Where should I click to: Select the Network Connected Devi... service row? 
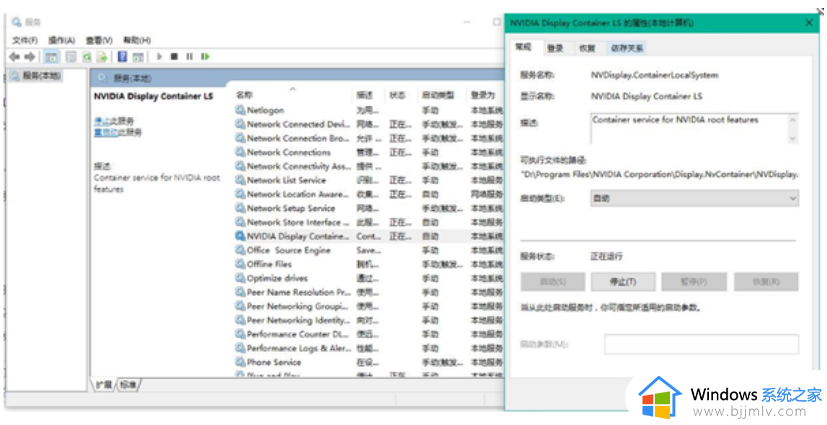coord(369,124)
